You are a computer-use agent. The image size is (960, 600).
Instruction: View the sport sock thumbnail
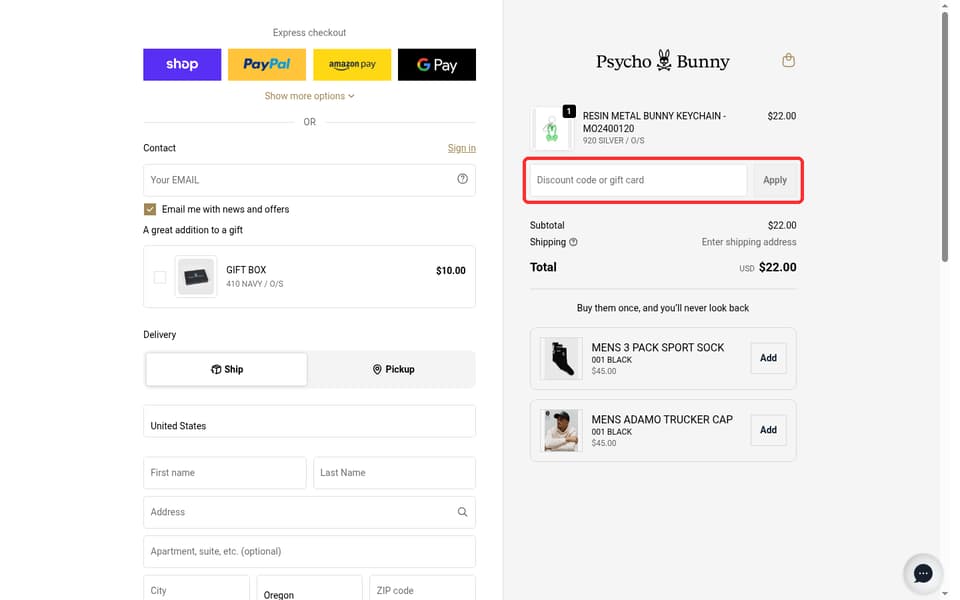561,359
